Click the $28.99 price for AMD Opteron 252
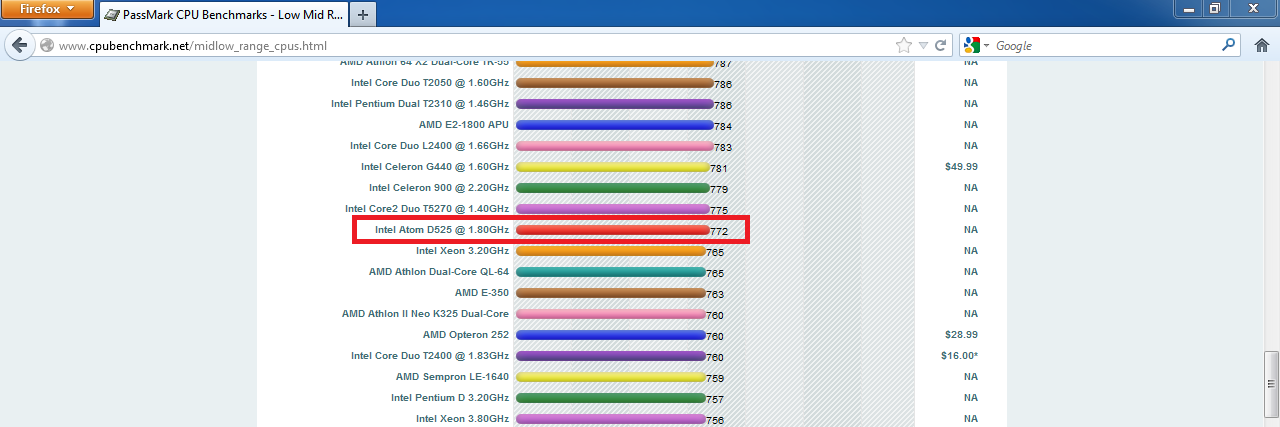This screenshot has height=427, width=1280. click(960, 335)
